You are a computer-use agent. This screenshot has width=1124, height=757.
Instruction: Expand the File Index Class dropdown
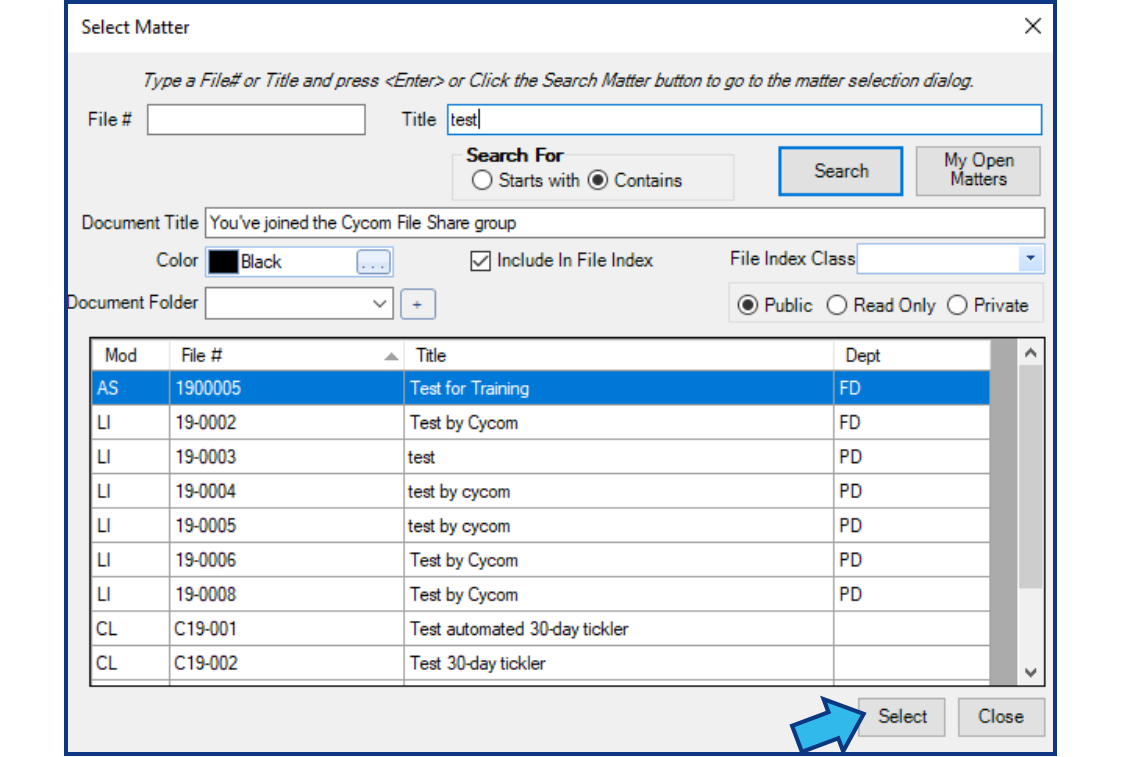[1030, 259]
